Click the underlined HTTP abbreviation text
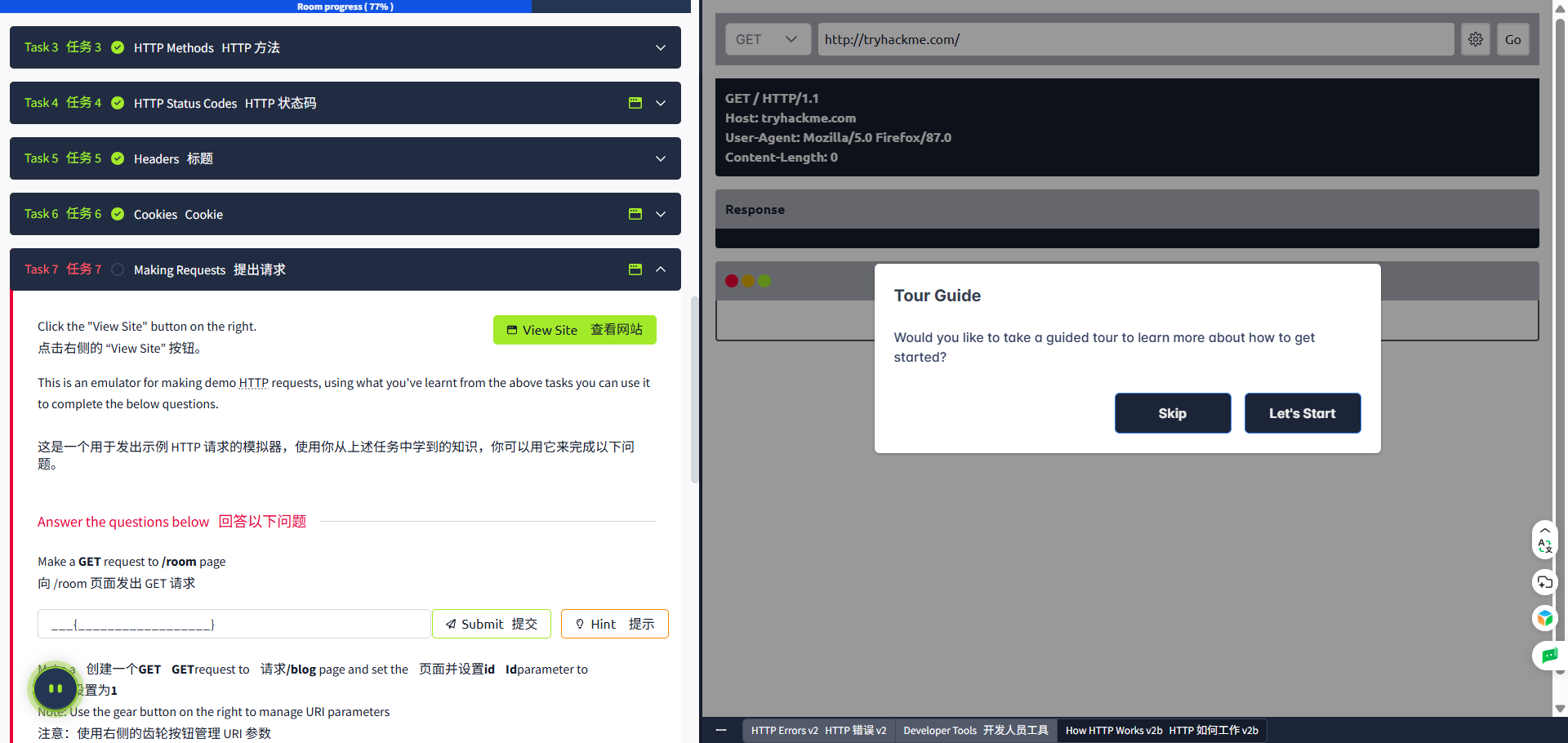The width and height of the screenshot is (1568, 743). [x=254, y=383]
